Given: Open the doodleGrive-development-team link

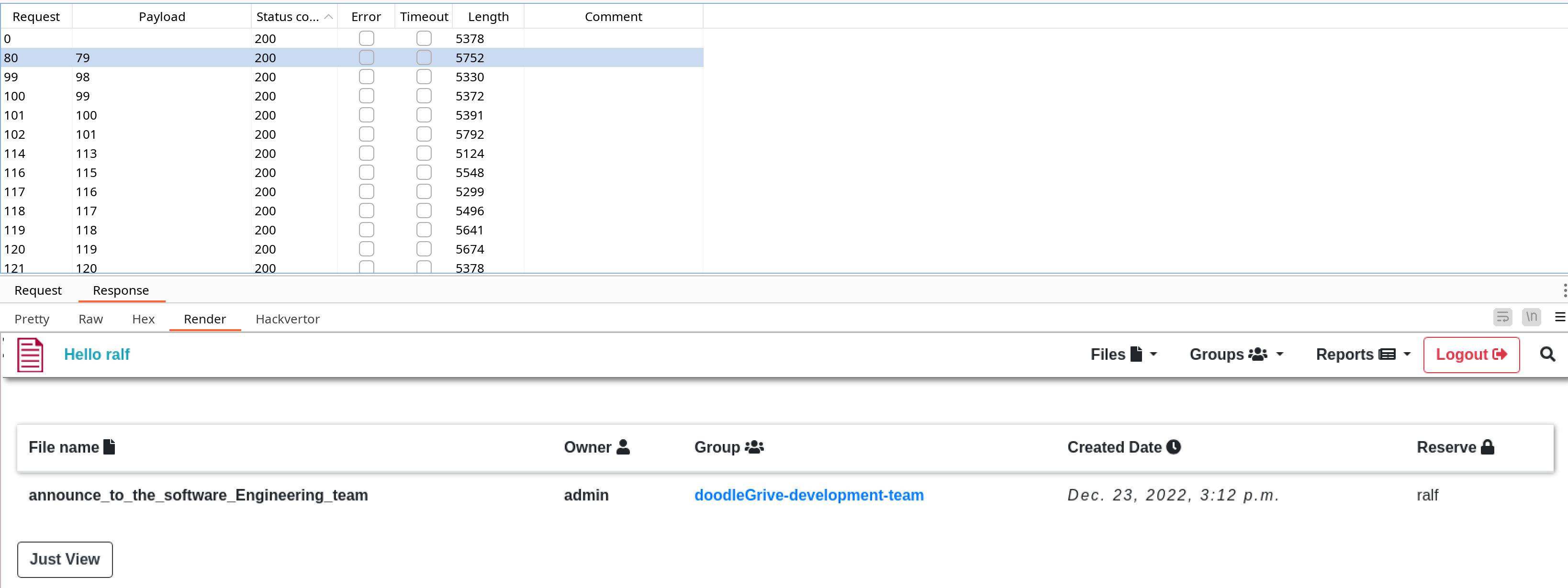Looking at the screenshot, I should tap(808, 495).
